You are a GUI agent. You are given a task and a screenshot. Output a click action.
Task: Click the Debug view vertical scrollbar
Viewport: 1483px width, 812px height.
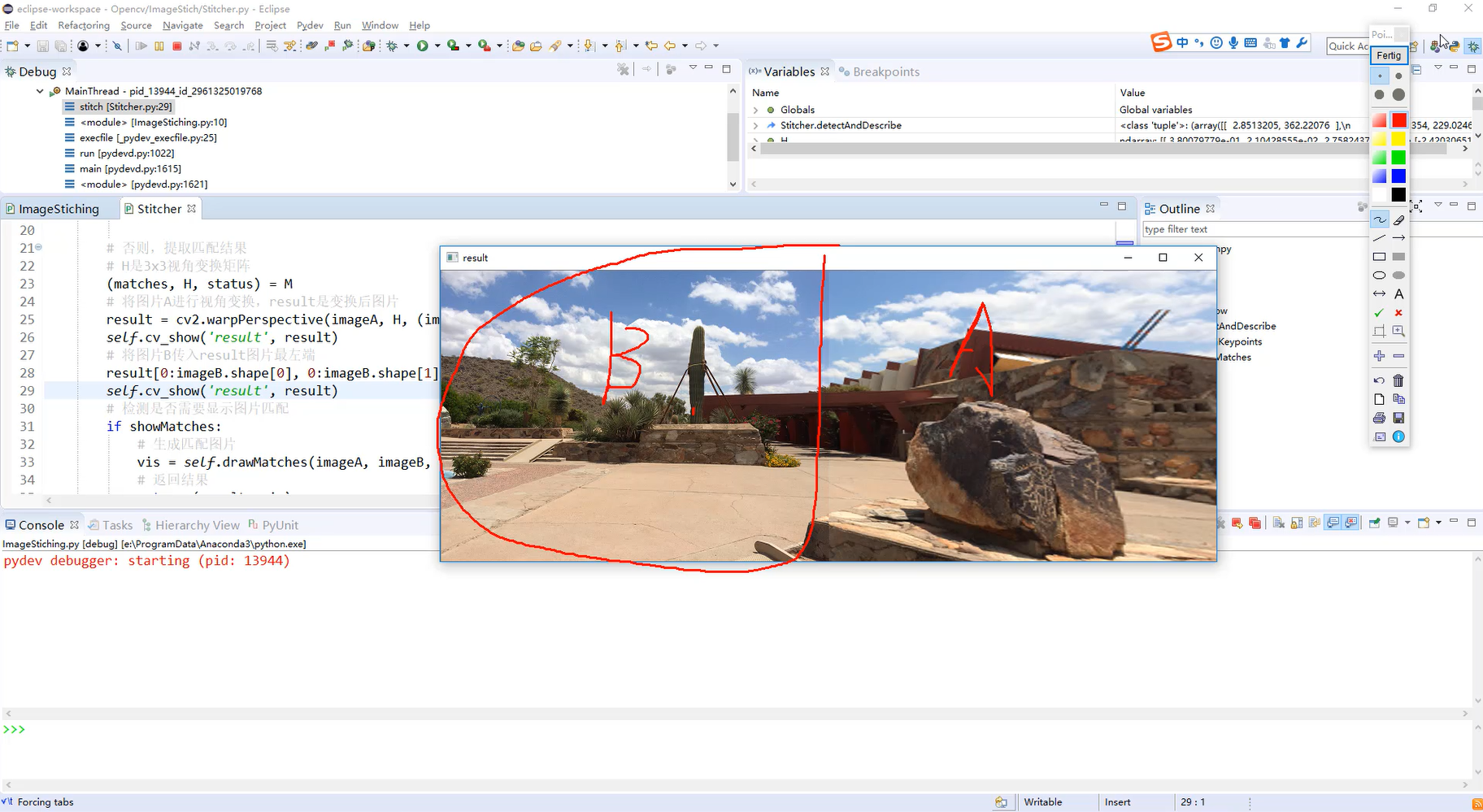pyautogui.click(x=733, y=138)
